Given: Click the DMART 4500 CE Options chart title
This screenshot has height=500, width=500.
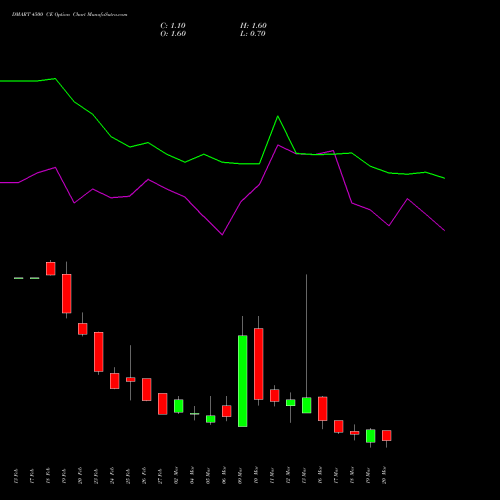Looking at the screenshot, I should 70,15.
